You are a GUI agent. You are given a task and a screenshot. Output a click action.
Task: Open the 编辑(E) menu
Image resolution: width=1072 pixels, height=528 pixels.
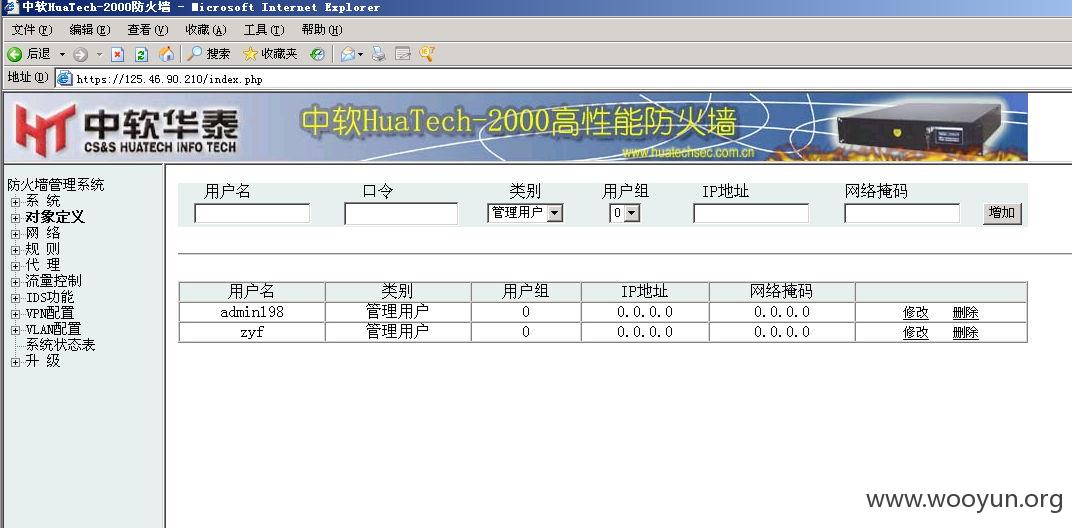(x=90, y=30)
